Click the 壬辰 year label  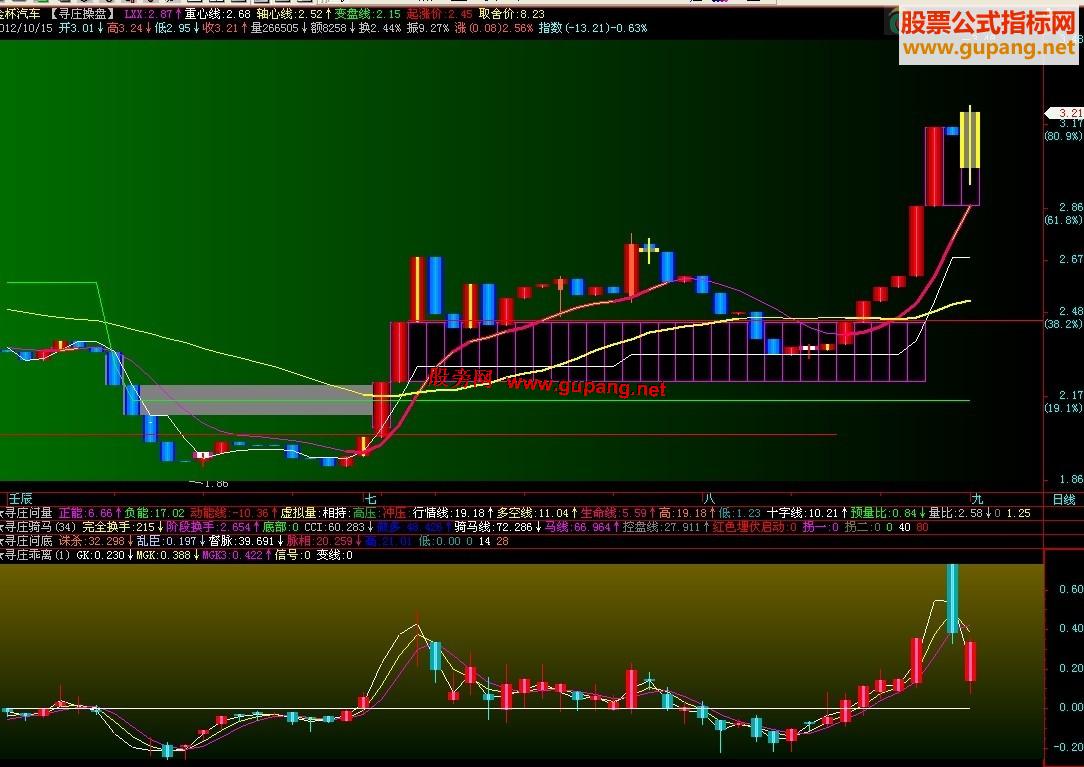coord(19,499)
